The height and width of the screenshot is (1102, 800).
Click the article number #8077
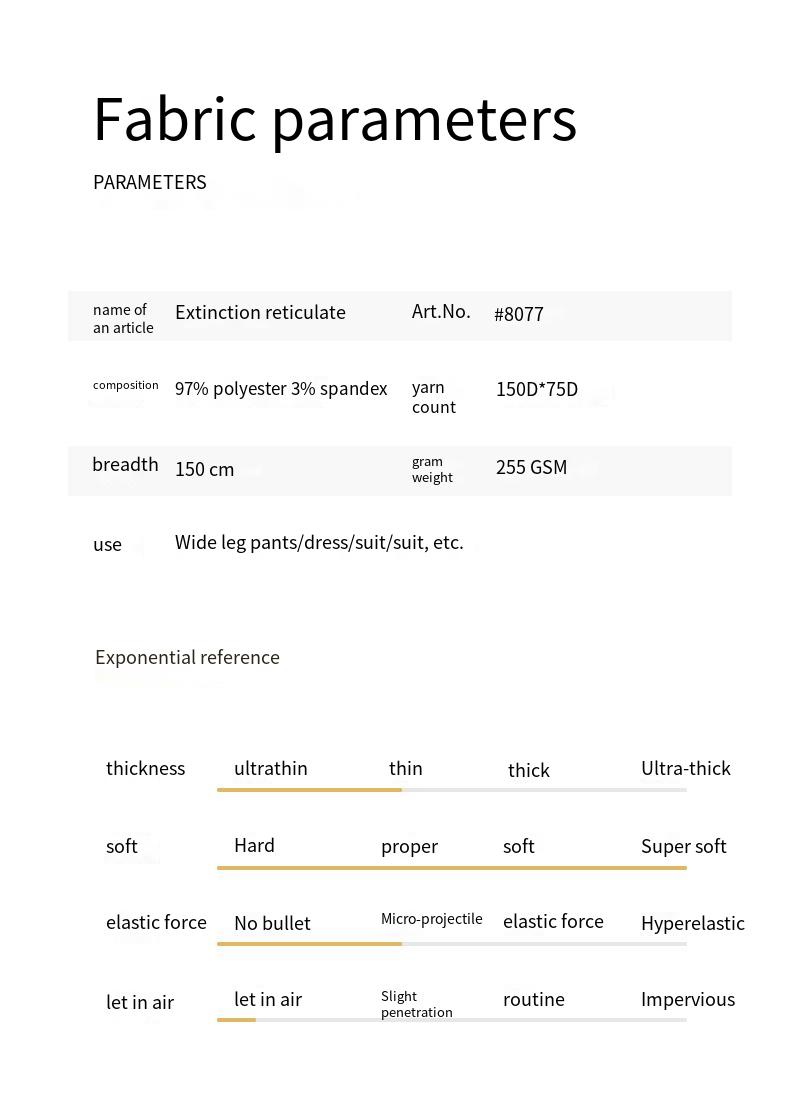pos(518,314)
